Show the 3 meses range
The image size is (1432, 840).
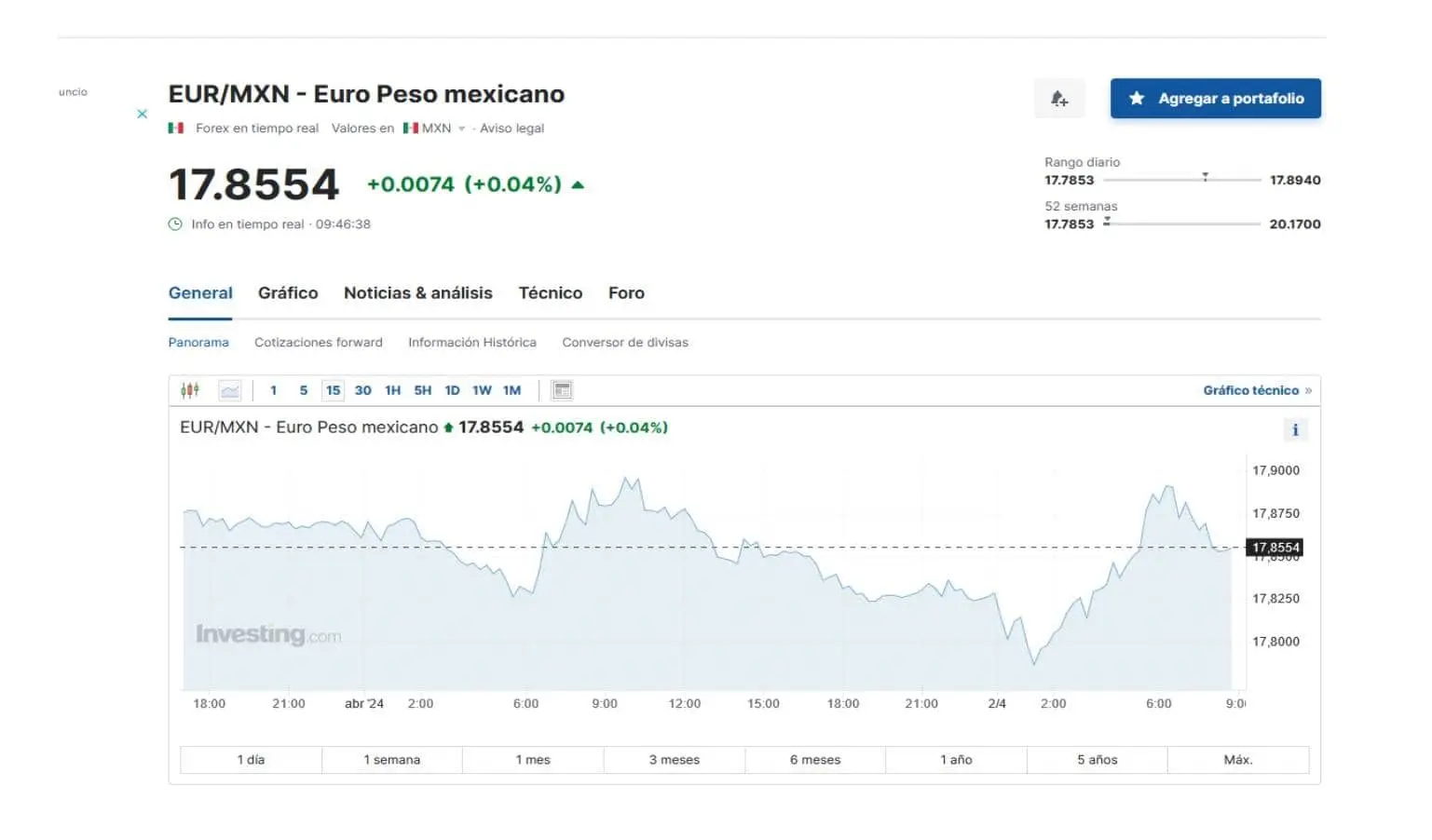click(675, 759)
